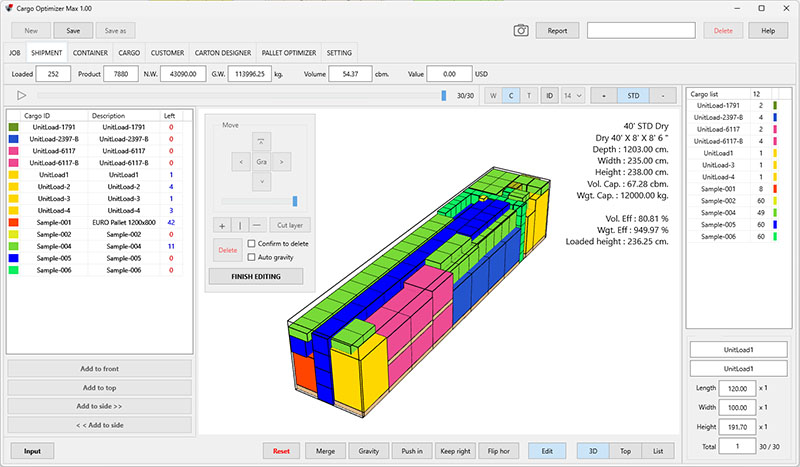This screenshot has width=800, height=467.
Task: Click the Push in button
Action: point(412,451)
